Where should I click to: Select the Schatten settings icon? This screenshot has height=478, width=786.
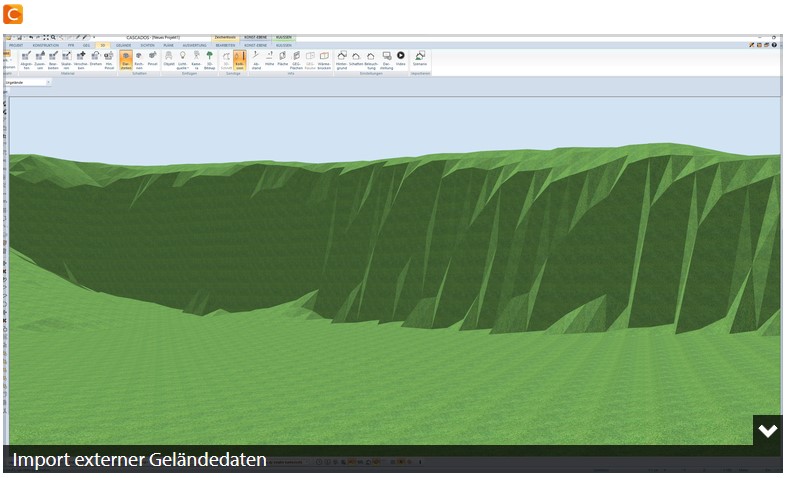(x=356, y=60)
